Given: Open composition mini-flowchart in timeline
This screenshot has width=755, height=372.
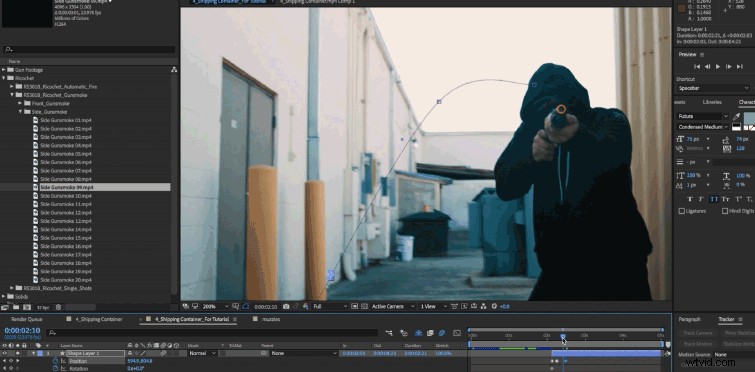Looking at the screenshot, I should coord(389,333).
